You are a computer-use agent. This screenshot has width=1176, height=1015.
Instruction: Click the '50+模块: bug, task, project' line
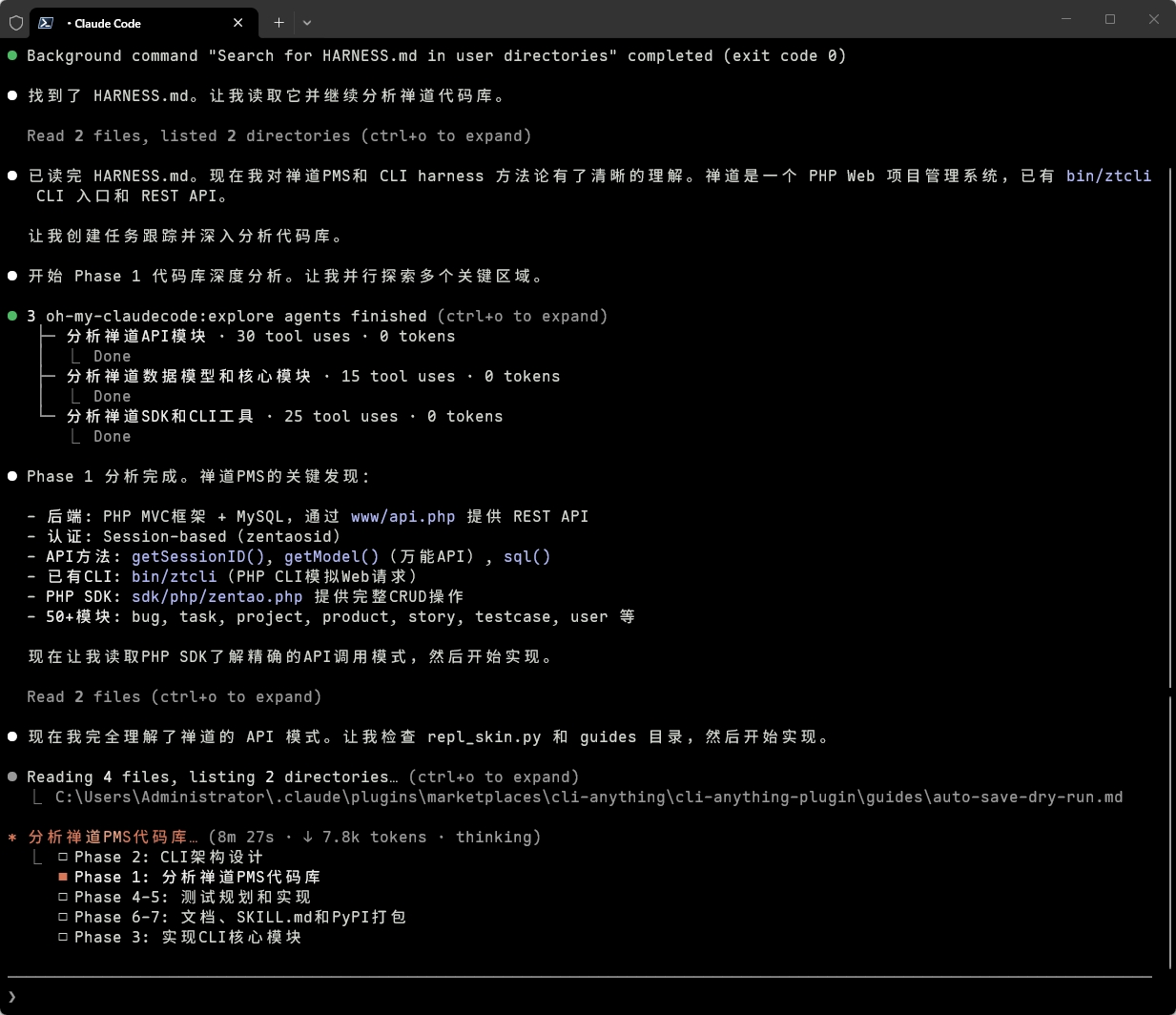[x=331, y=616]
